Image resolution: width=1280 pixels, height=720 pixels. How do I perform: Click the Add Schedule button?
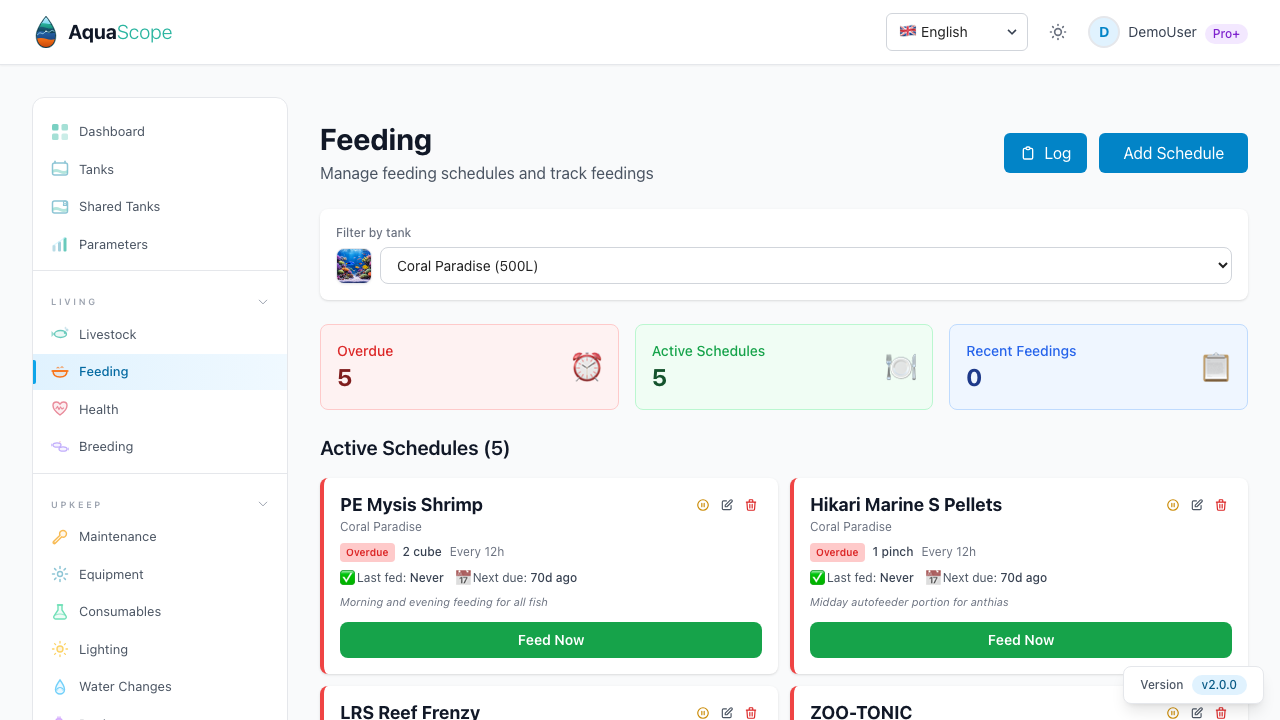tap(1173, 153)
